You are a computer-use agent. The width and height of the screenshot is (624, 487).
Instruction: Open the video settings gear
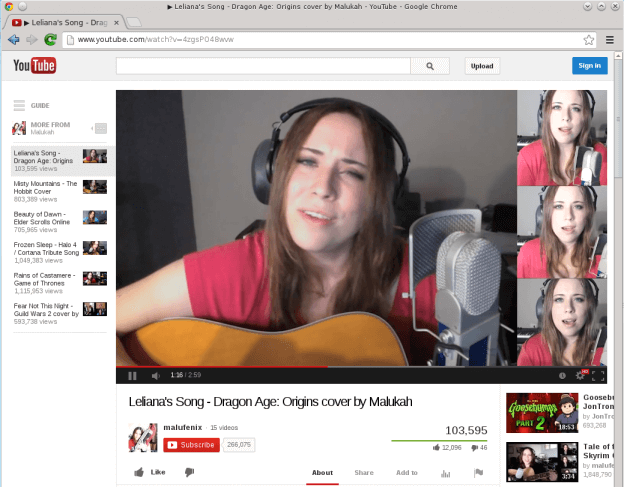581,375
